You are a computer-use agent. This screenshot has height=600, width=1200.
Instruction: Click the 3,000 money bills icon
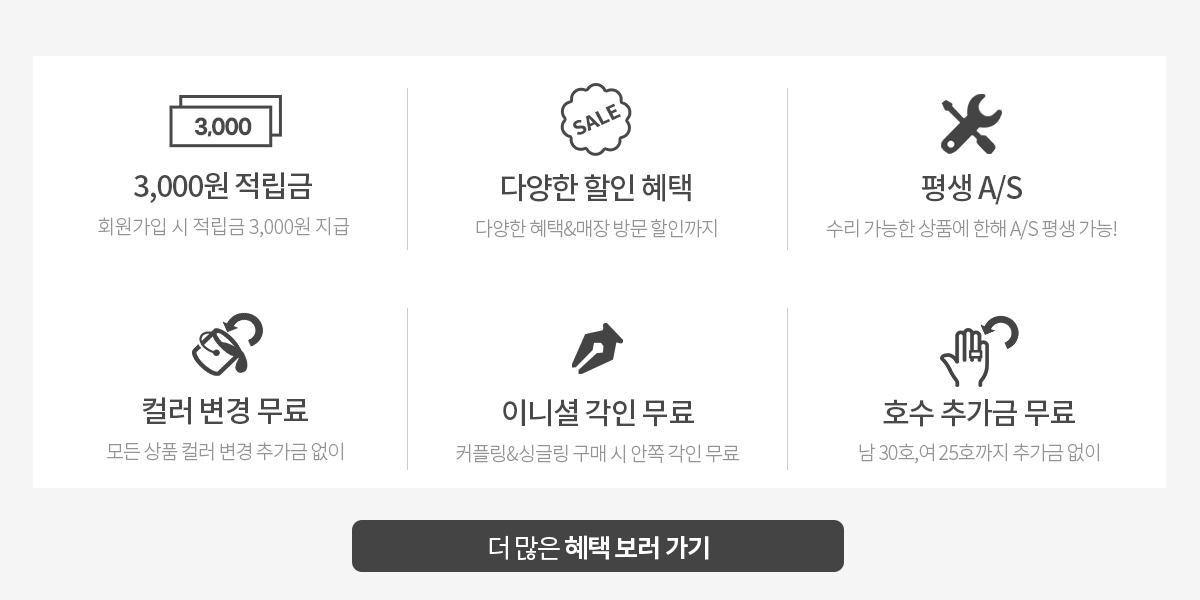[x=225, y=120]
